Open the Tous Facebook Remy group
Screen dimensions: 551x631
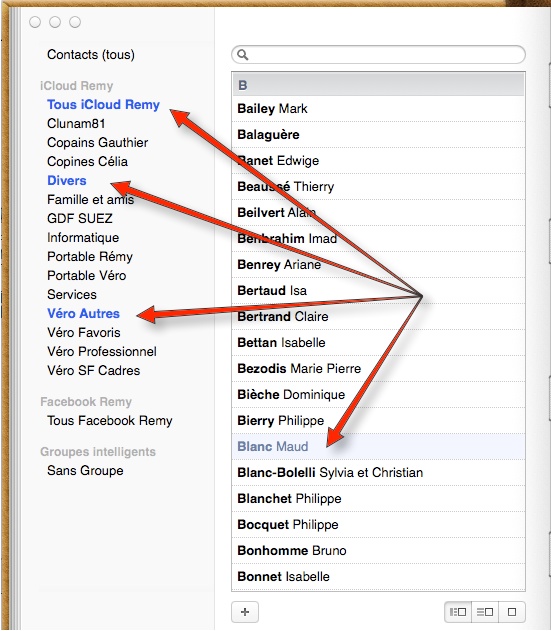pos(109,421)
